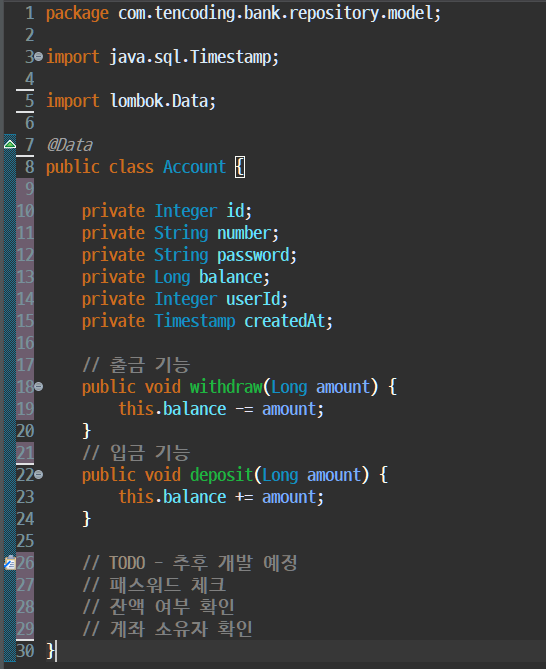546x669 pixels.
Task: Click line number 25 in the gutter
Action: [x=25, y=541]
